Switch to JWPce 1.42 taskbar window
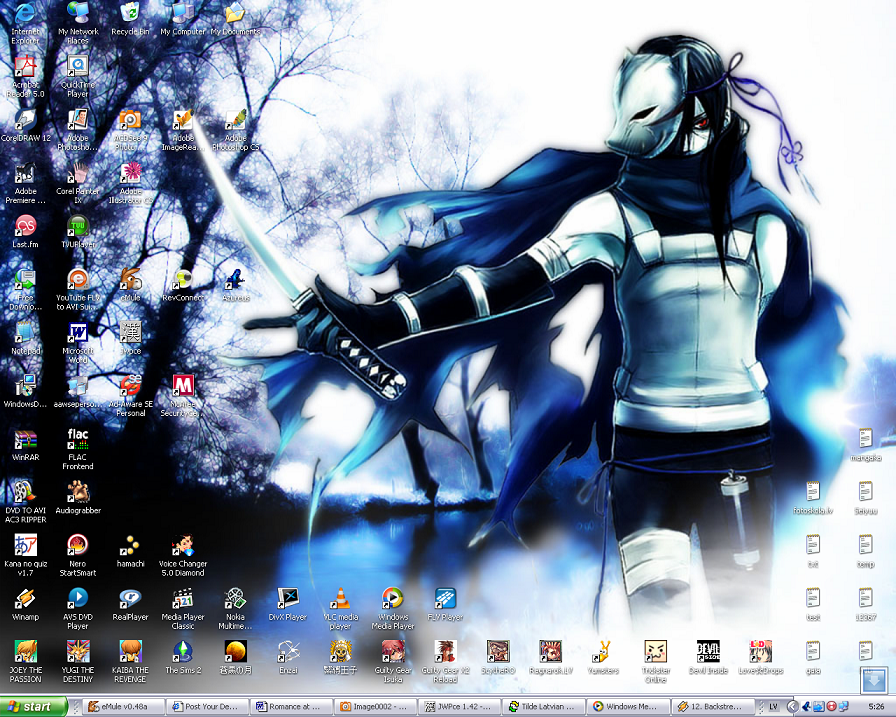The height and width of the screenshot is (717, 896). (x=460, y=707)
